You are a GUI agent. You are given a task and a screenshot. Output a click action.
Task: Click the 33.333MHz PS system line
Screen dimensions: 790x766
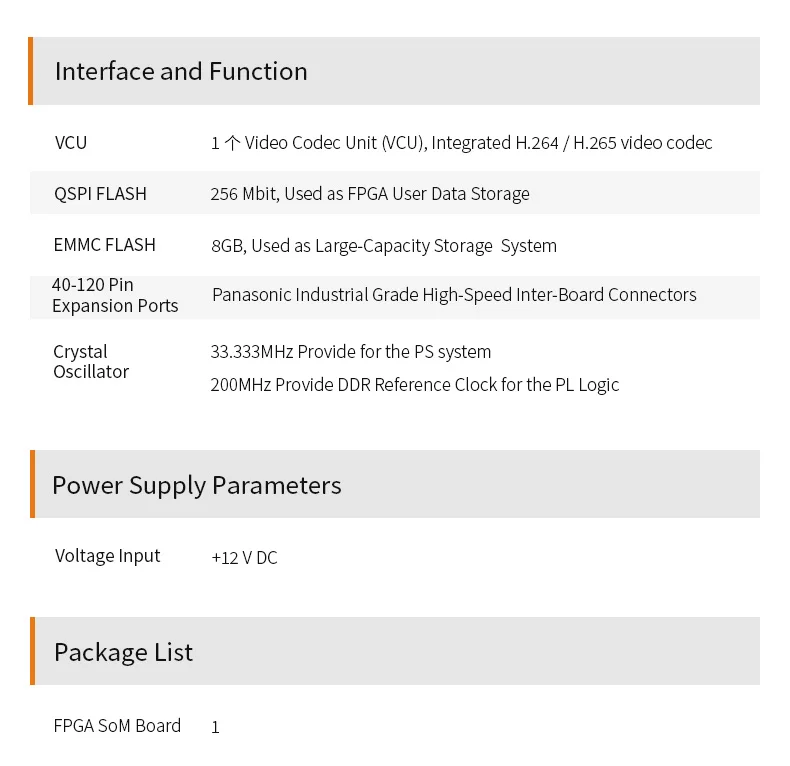(x=351, y=352)
